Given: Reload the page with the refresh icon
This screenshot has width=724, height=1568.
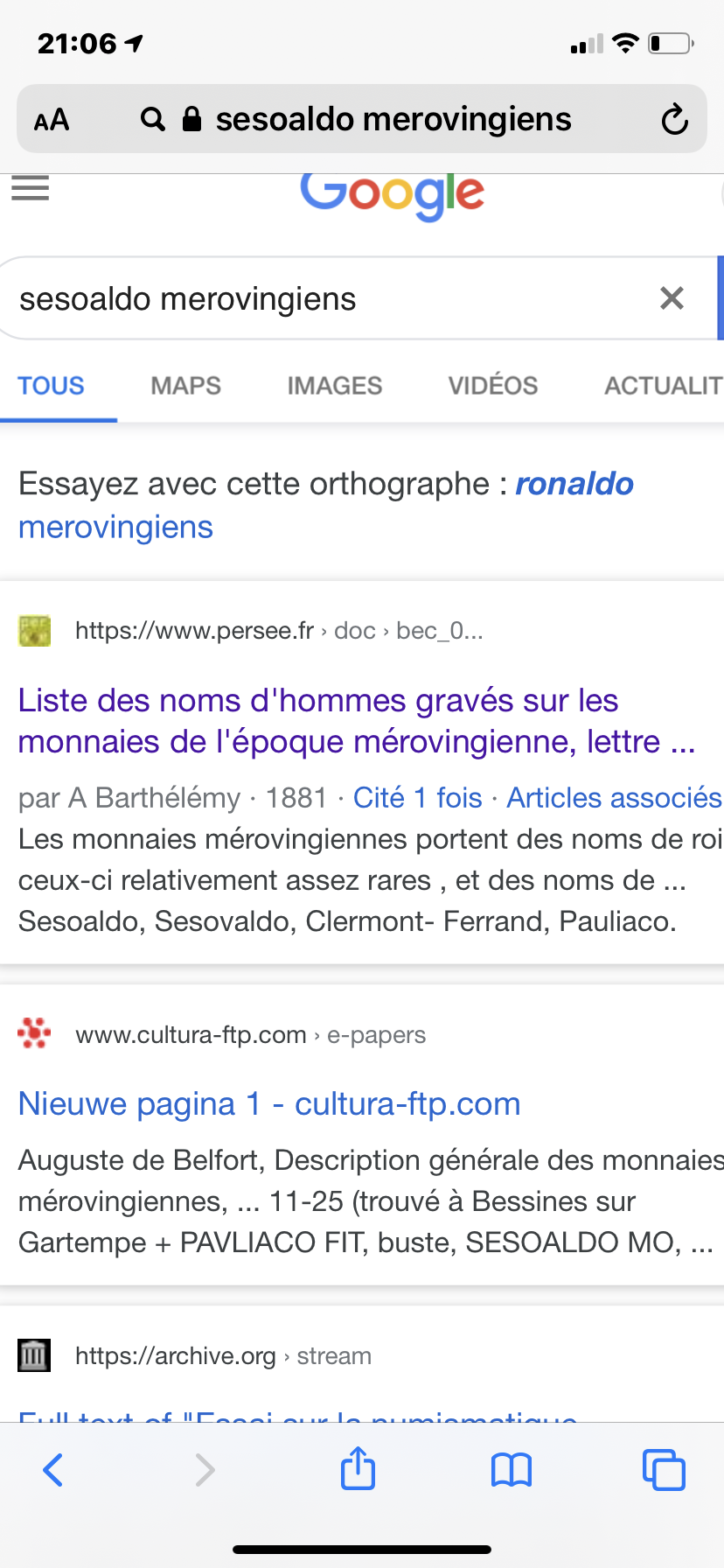Looking at the screenshot, I should pos(674,120).
